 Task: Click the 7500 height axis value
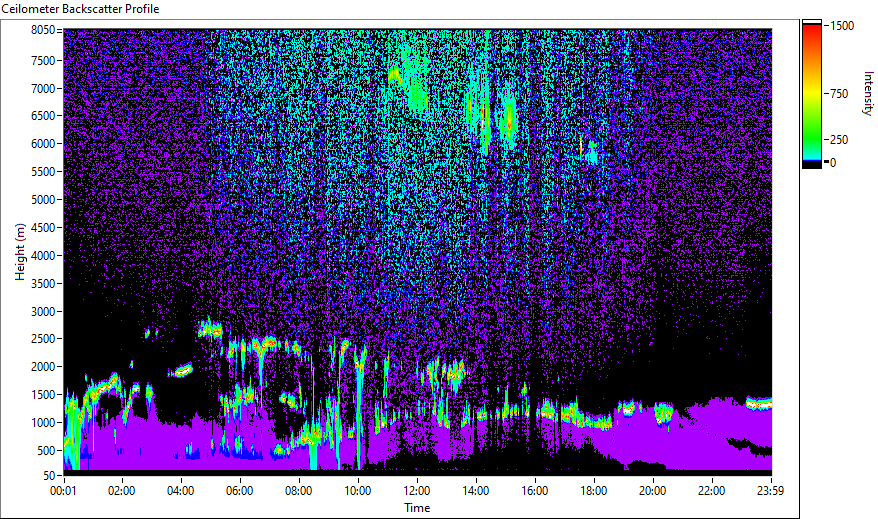[43, 60]
